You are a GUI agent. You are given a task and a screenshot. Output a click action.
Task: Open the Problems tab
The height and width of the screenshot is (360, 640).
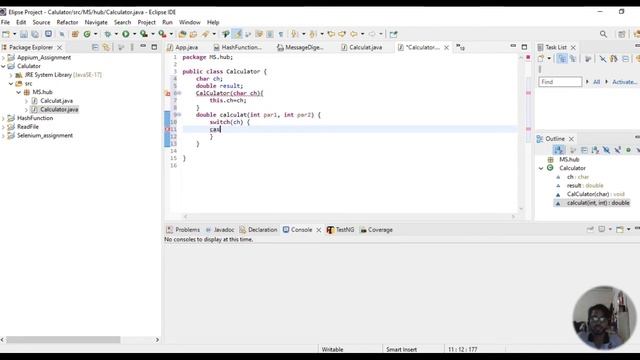[183, 230]
